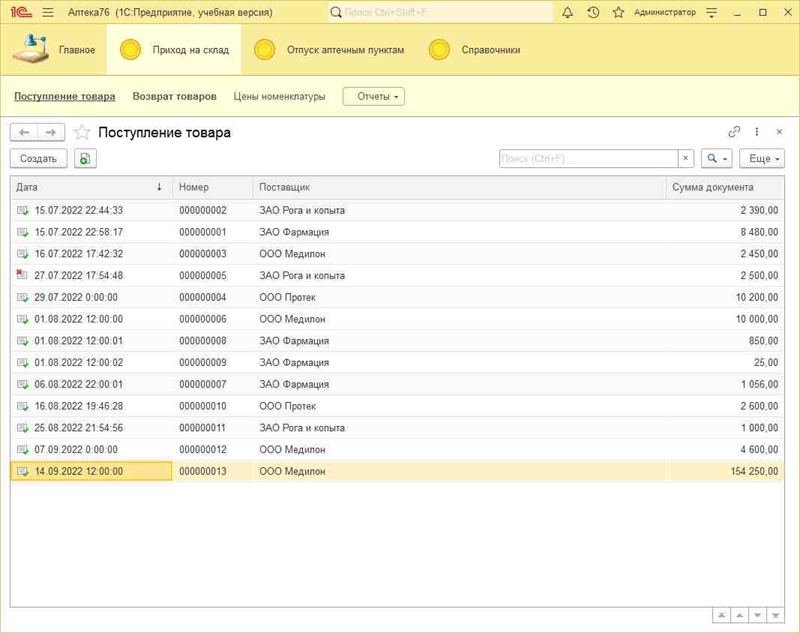The image size is (800, 633).
Task: Open Цены номенклатуры link
Action: pos(279,96)
